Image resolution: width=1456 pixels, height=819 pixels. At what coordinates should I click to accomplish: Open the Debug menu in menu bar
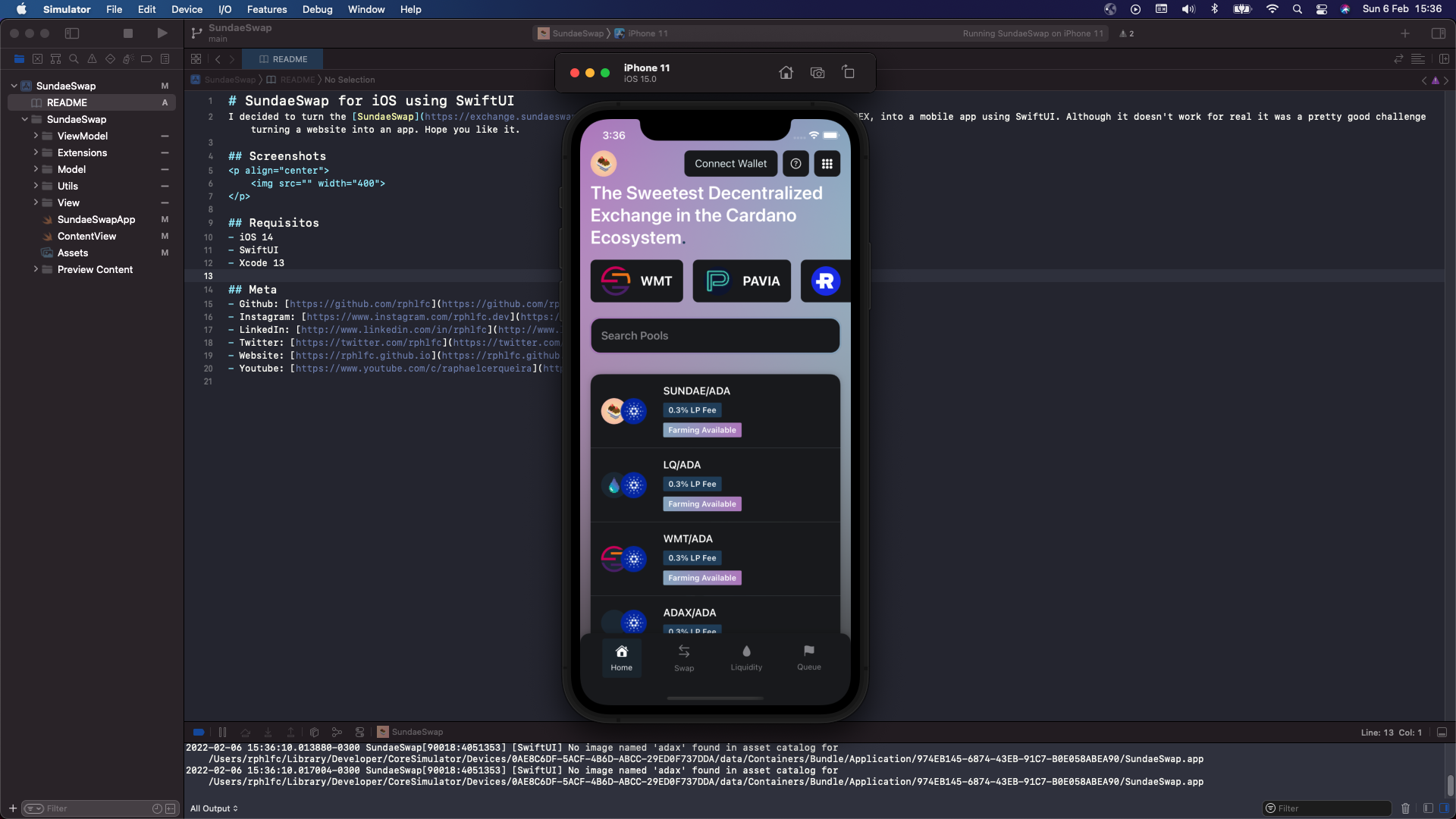click(317, 9)
